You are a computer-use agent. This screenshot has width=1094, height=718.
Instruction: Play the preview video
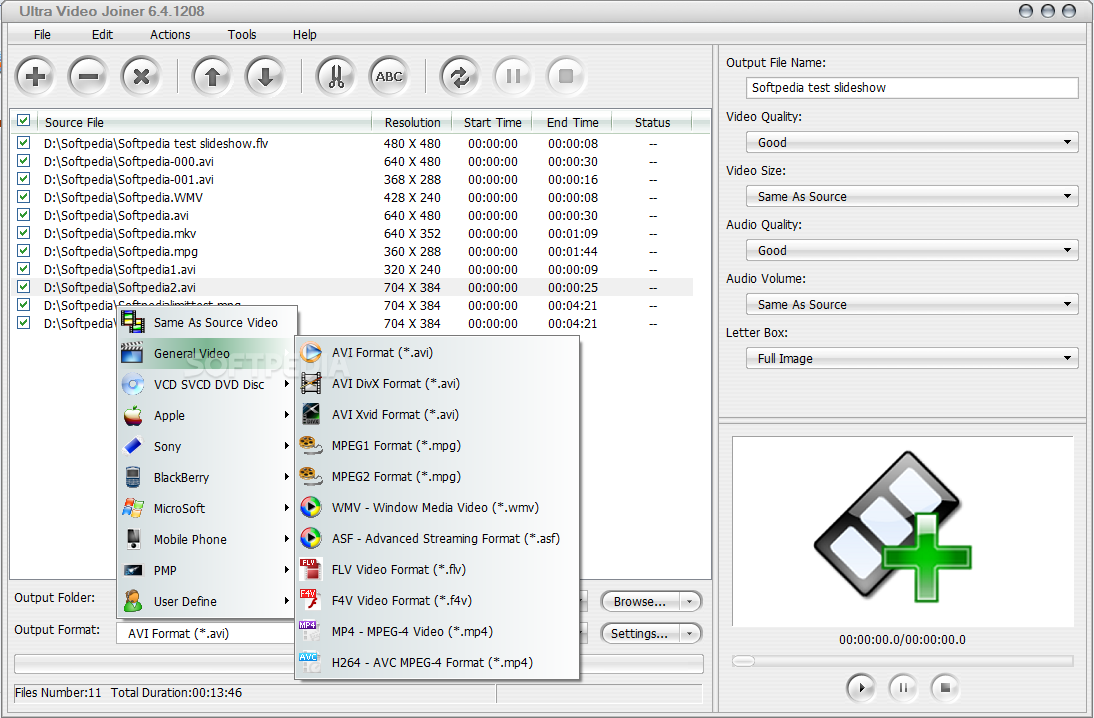point(861,688)
